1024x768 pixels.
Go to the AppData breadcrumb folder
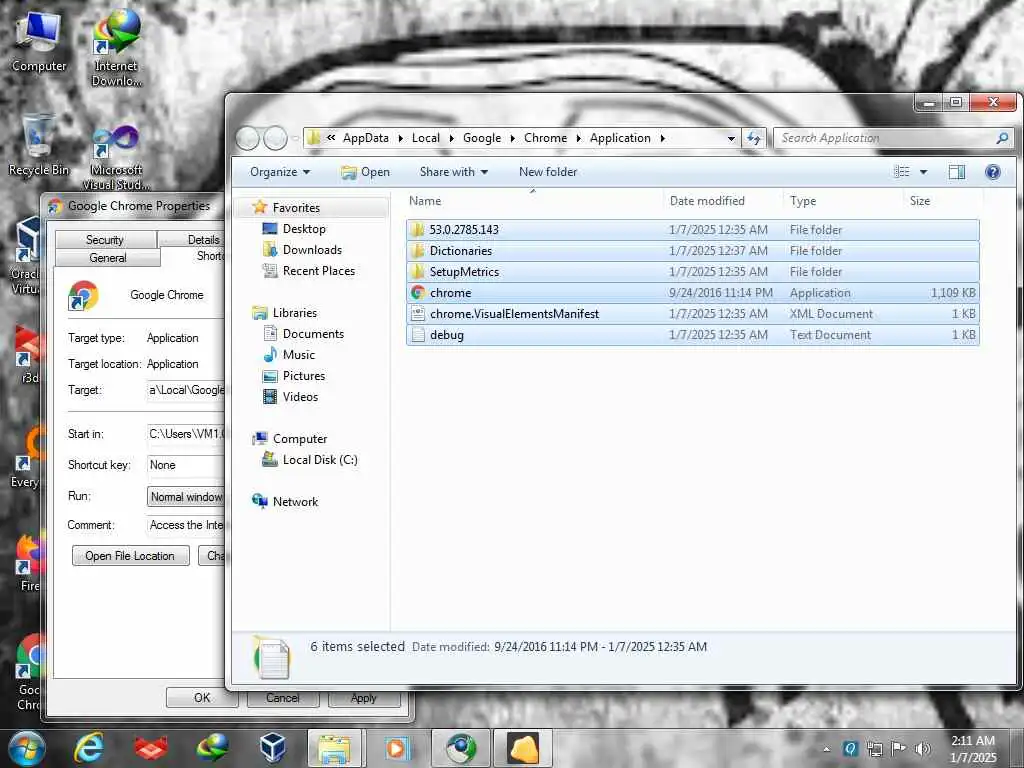[366, 138]
